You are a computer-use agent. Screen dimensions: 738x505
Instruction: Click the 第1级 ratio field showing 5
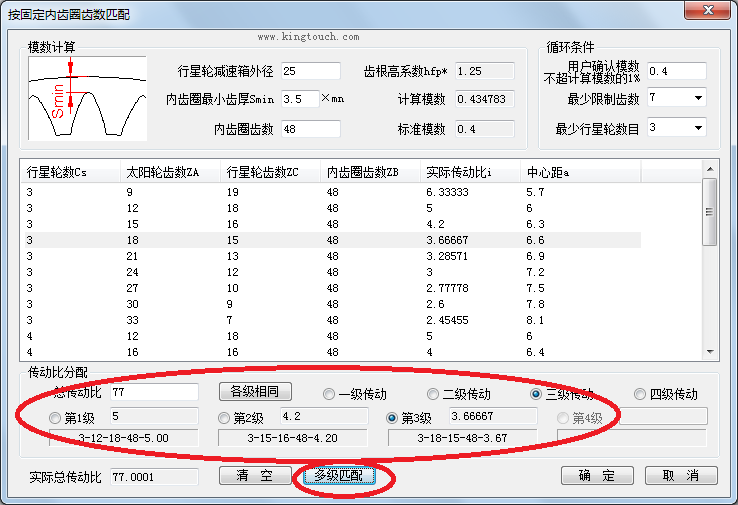tap(154, 416)
